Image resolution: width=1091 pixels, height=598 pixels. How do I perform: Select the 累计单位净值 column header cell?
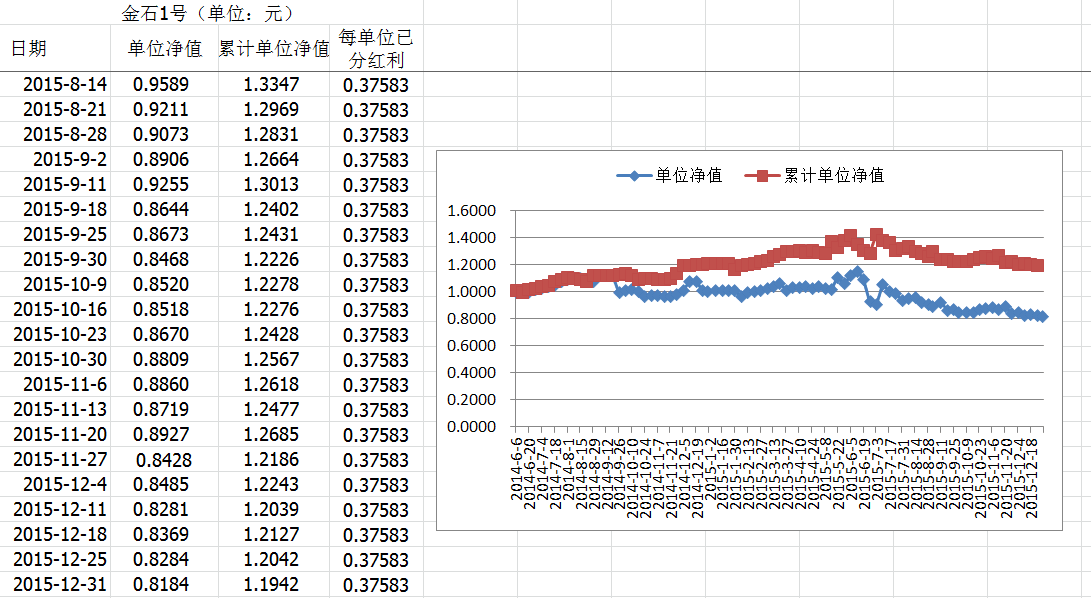tap(274, 49)
